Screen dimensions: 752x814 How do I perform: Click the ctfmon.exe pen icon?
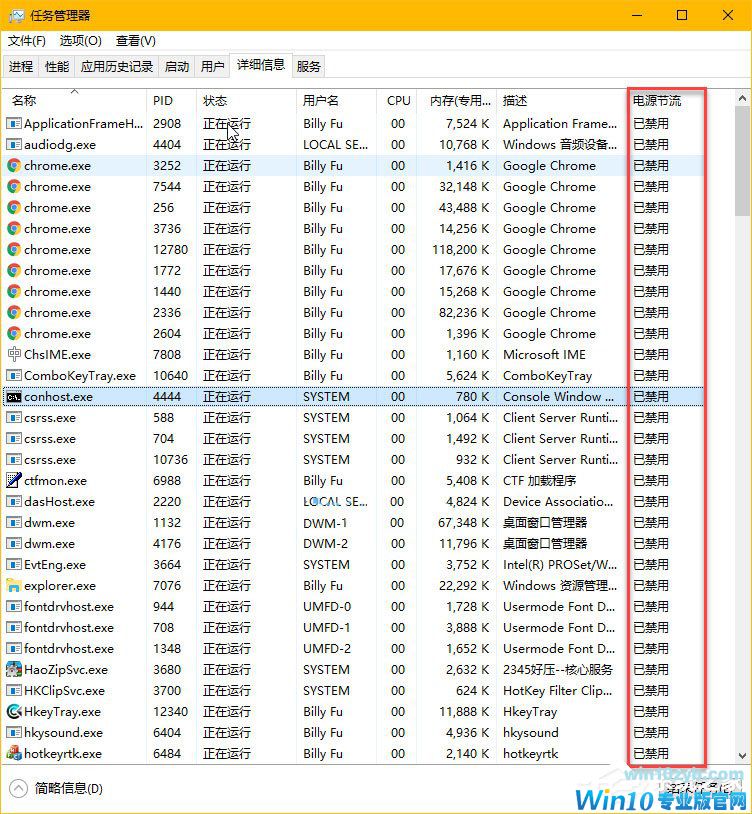13,480
